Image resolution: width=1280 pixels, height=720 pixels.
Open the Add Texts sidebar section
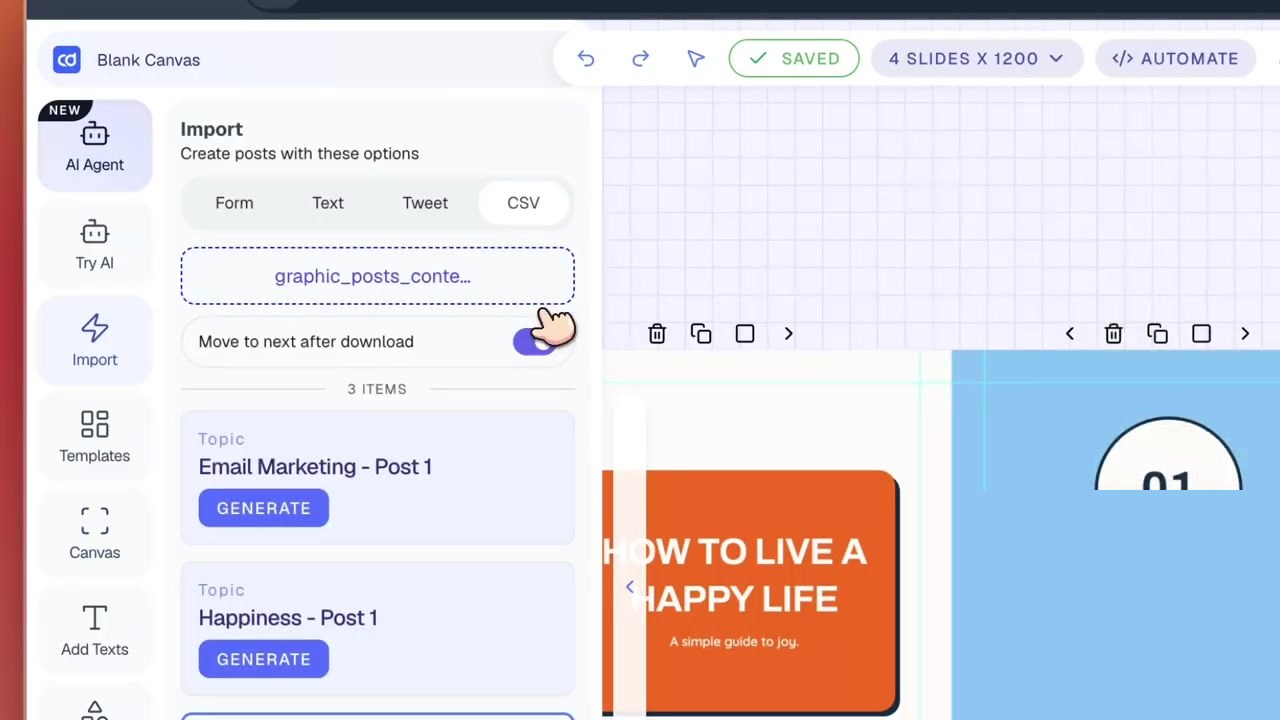coord(95,631)
